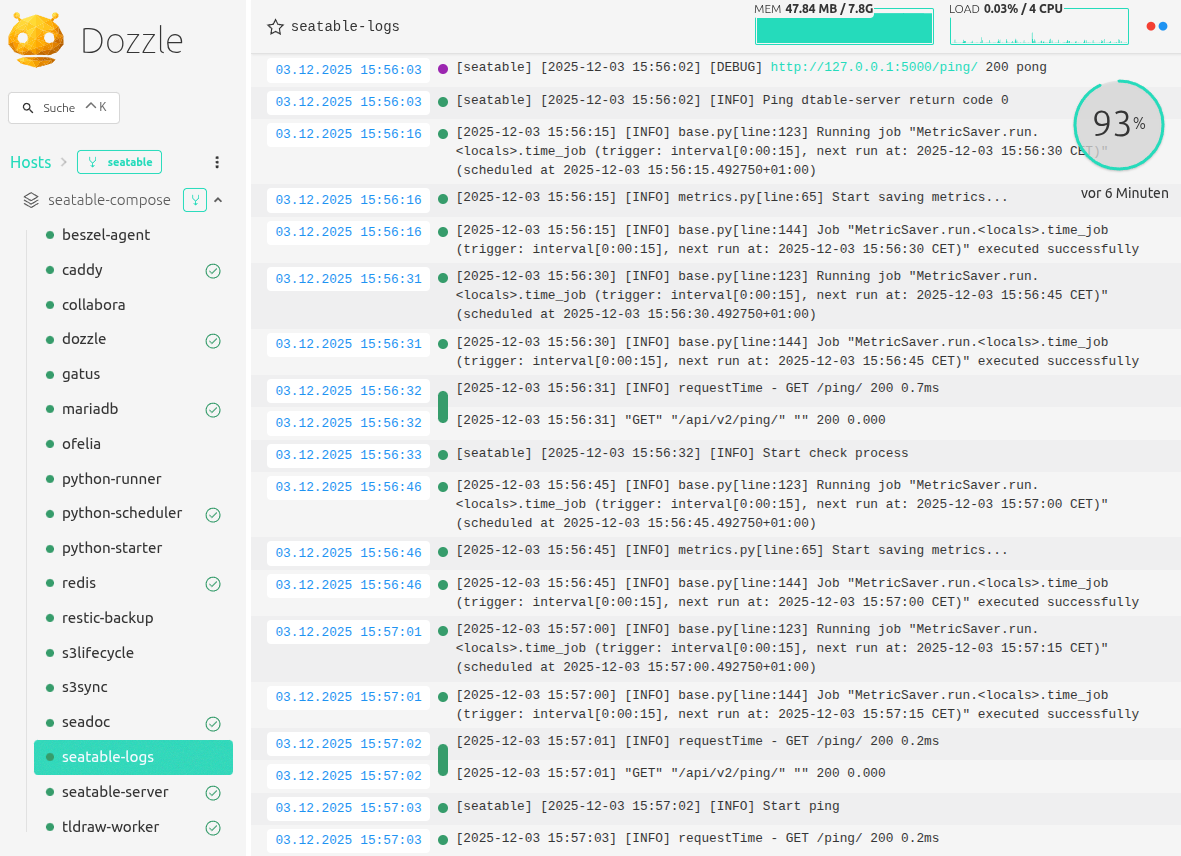Viewport: 1181px width, 856px height.
Task: Toggle the filter button next to seatable-compose
Action: tap(195, 199)
